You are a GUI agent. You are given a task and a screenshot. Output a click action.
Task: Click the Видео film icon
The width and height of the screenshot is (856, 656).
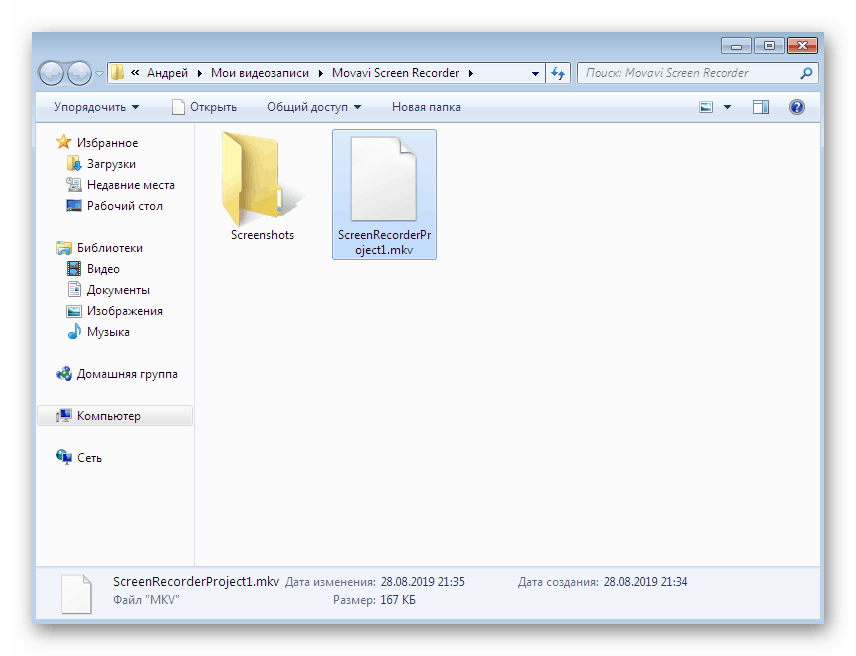tap(74, 269)
